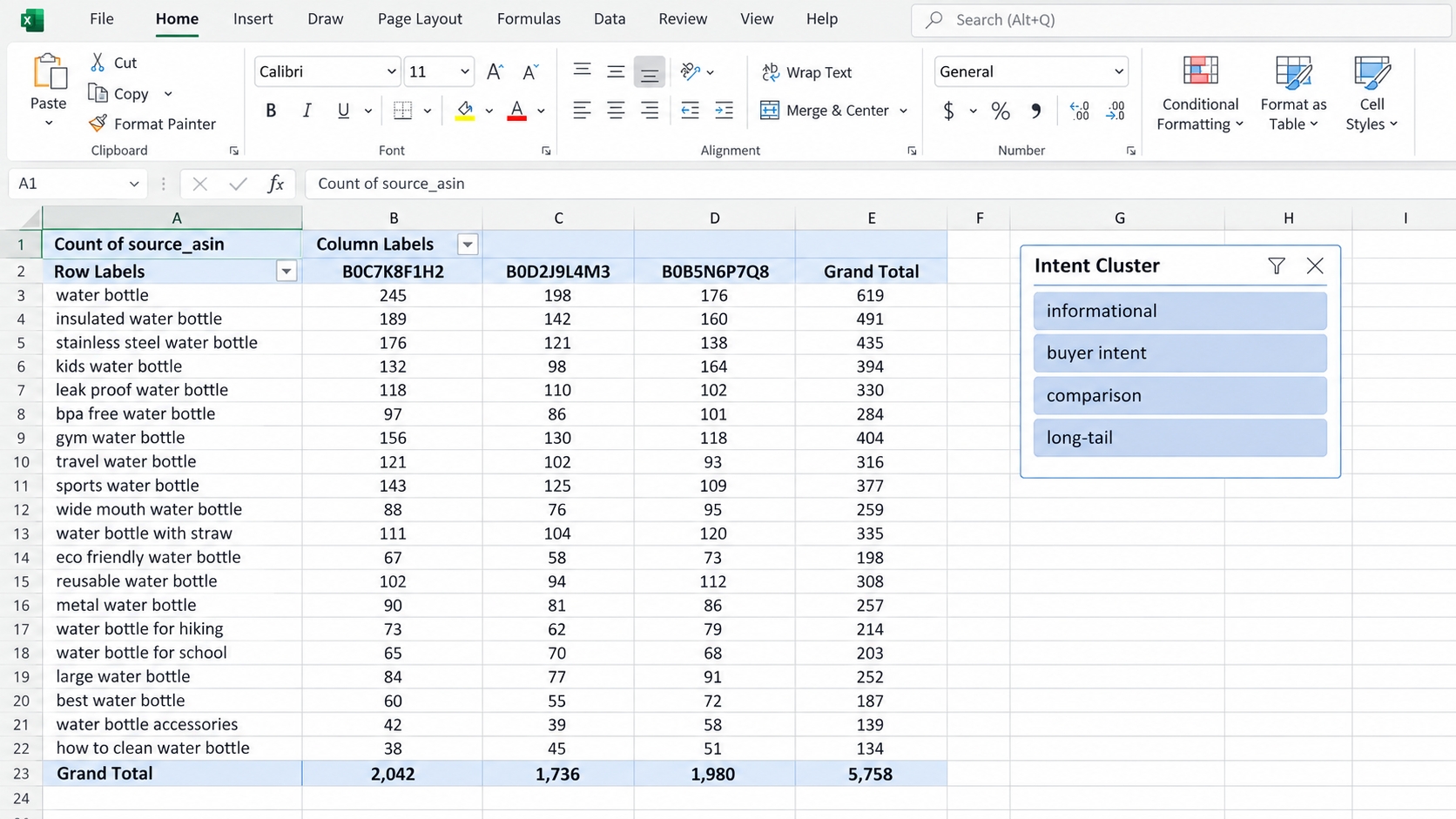This screenshot has height=819, width=1456.
Task: Open Font dialog launcher
Action: pyautogui.click(x=546, y=151)
